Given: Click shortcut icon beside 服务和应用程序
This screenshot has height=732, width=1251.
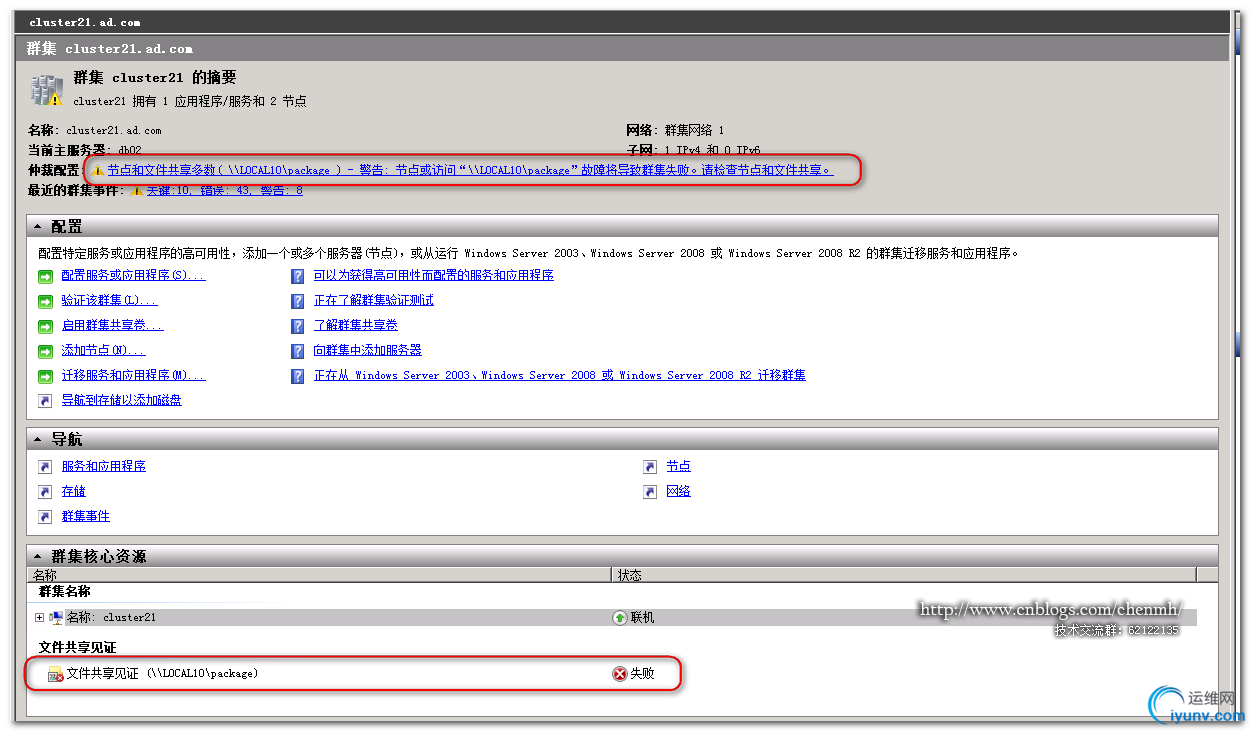Looking at the screenshot, I should [45, 467].
